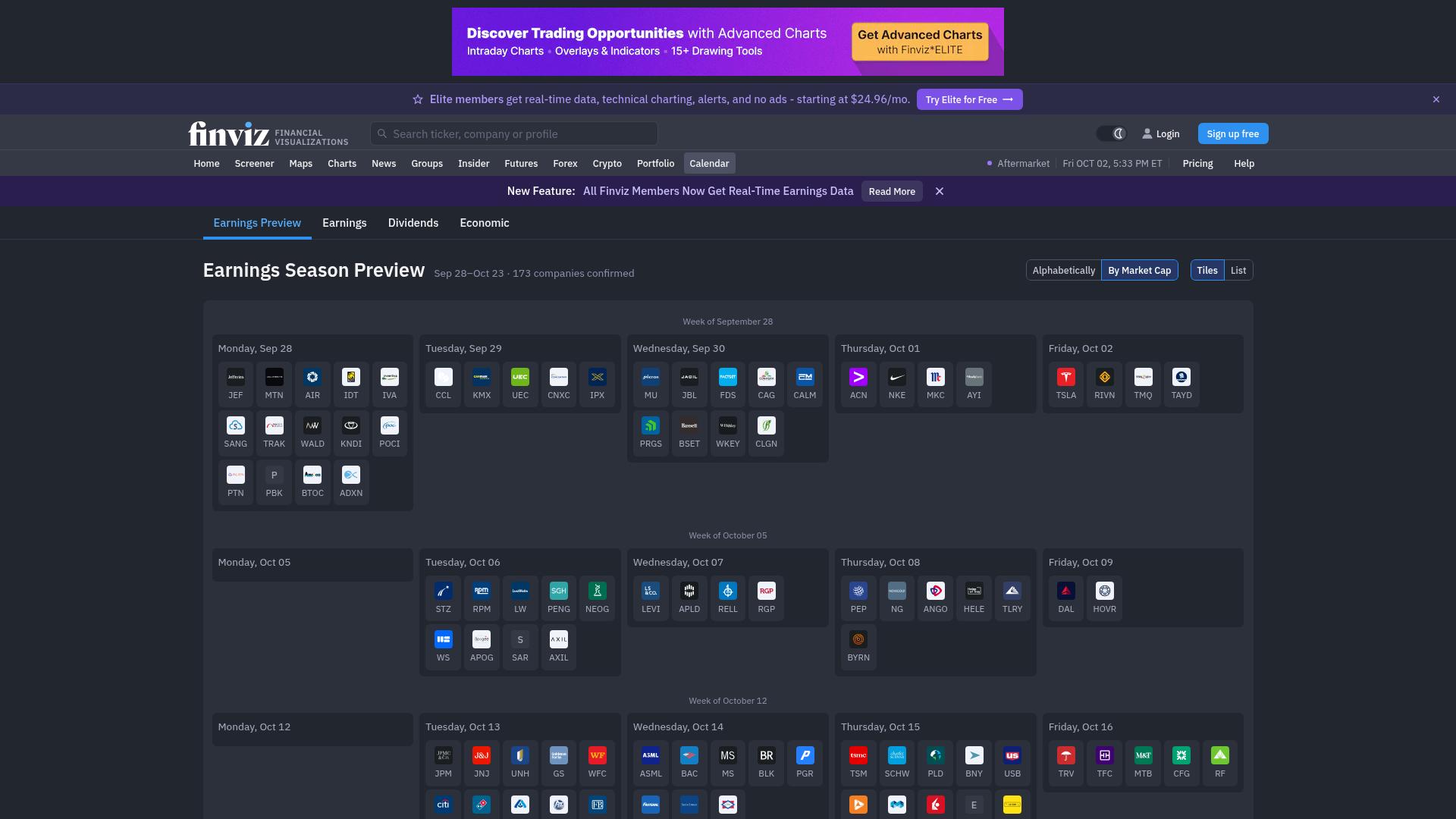Dismiss the New Feature banner
Viewport: 1456px width, 819px height.
click(940, 191)
